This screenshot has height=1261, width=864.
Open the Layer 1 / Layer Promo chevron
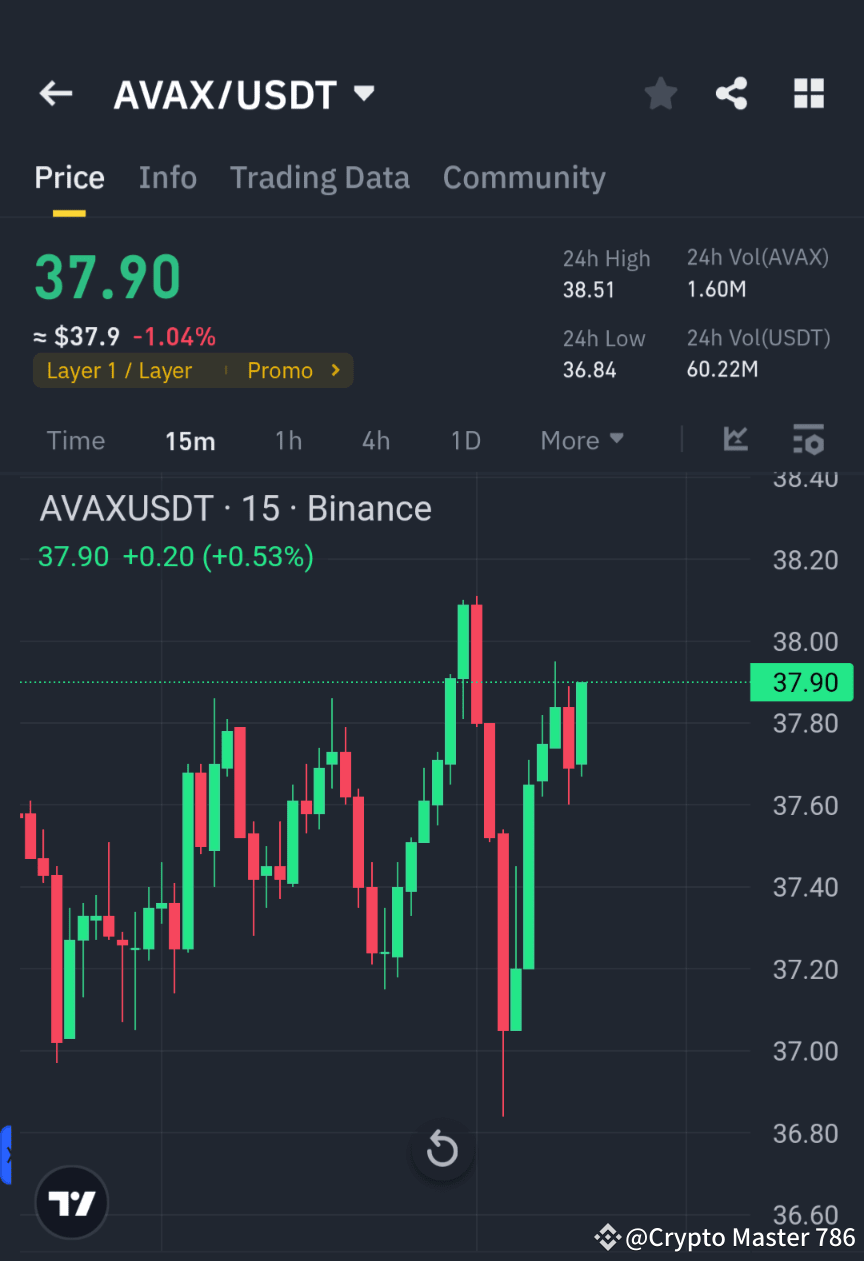click(x=335, y=370)
